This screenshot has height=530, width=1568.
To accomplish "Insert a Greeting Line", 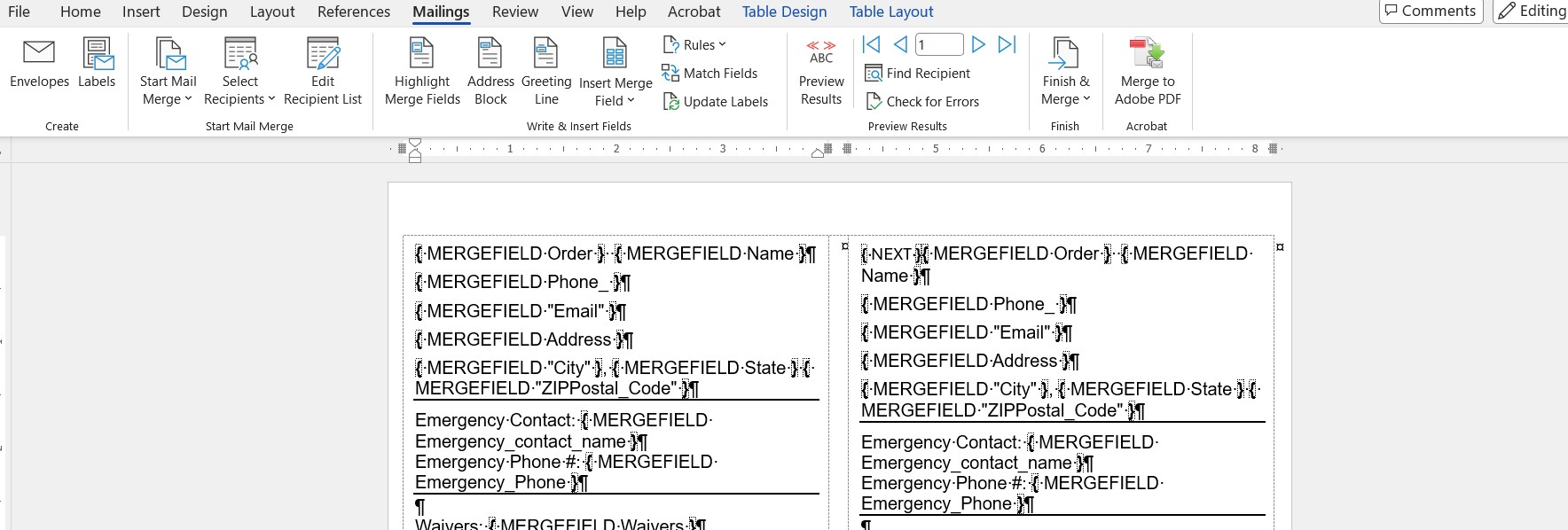I will click(x=546, y=73).
